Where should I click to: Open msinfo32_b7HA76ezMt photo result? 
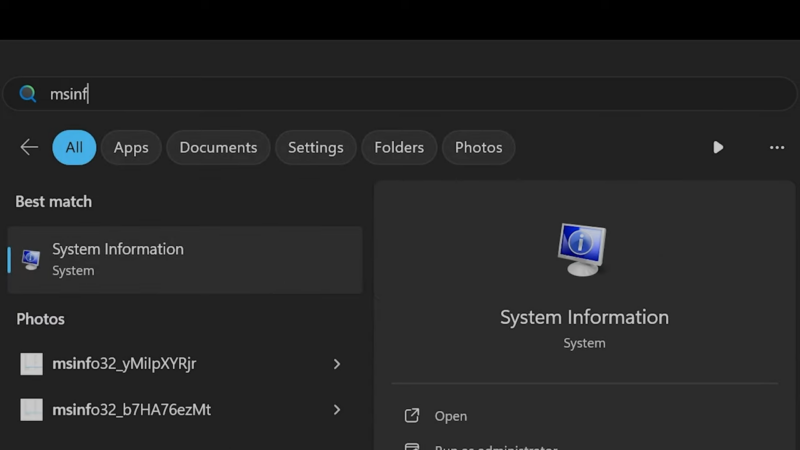(185, 410)
